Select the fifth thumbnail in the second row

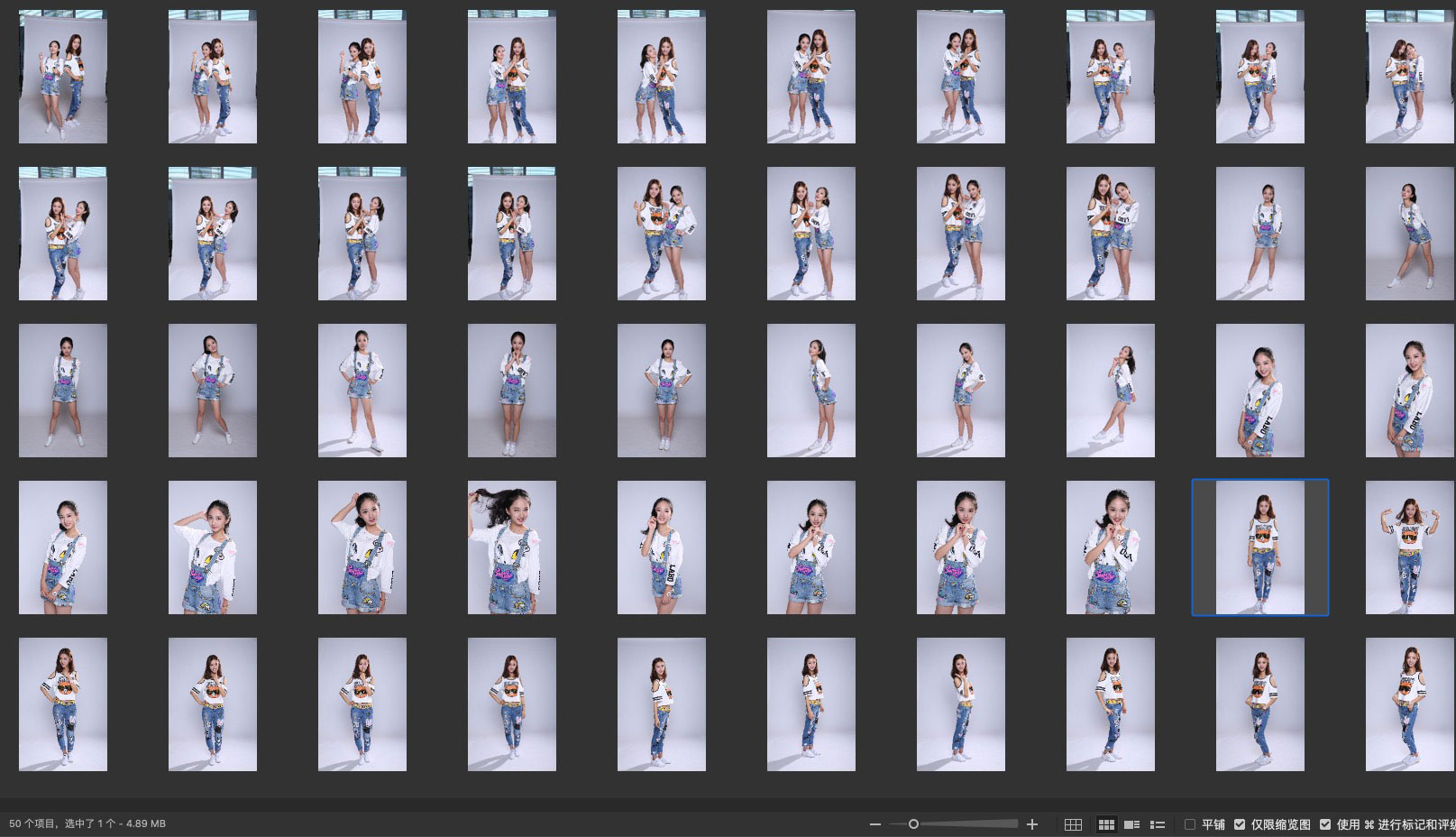661,234
